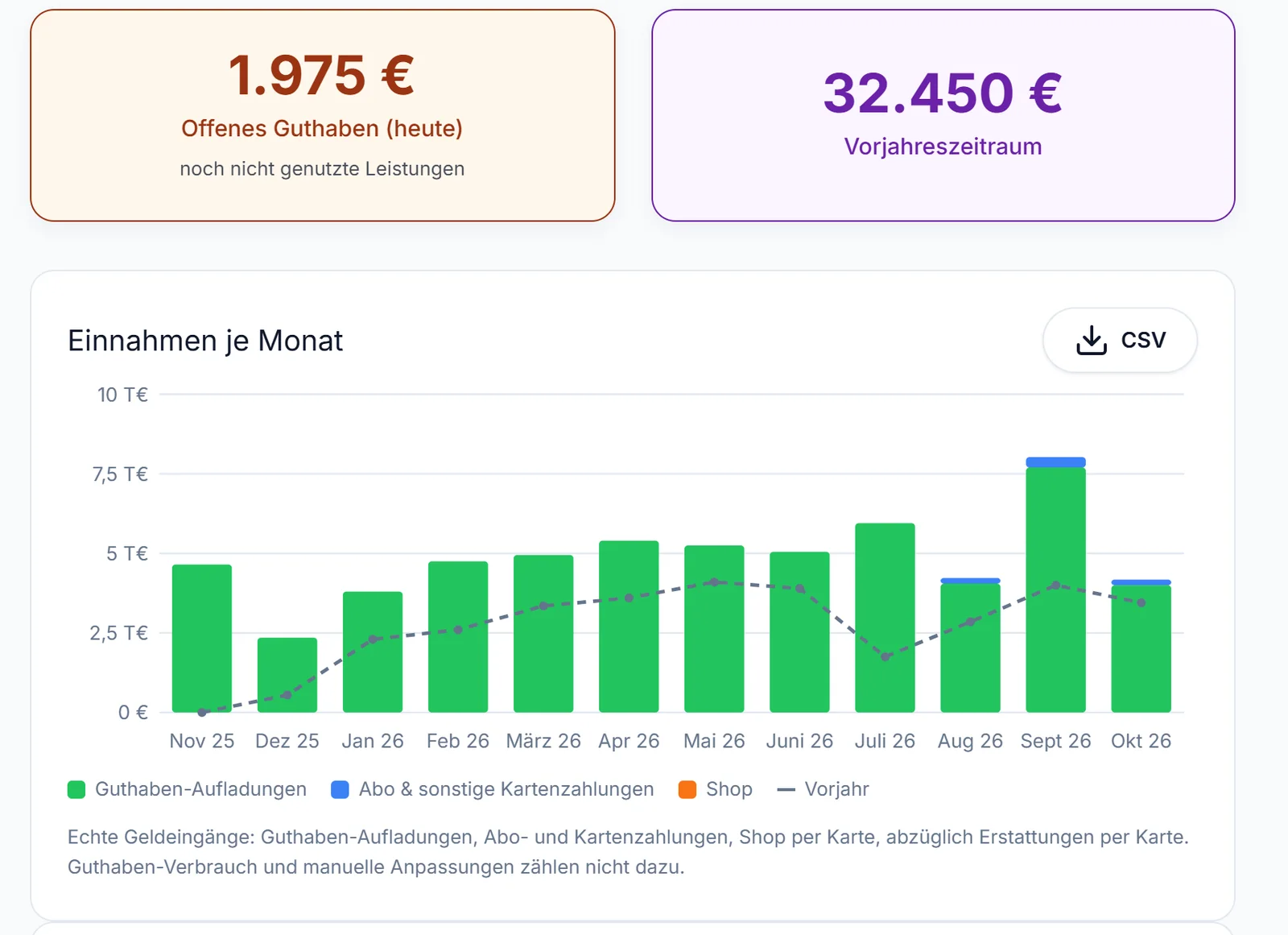
Task: Click the Nov 25 green bar
Action: coord(202,638)
